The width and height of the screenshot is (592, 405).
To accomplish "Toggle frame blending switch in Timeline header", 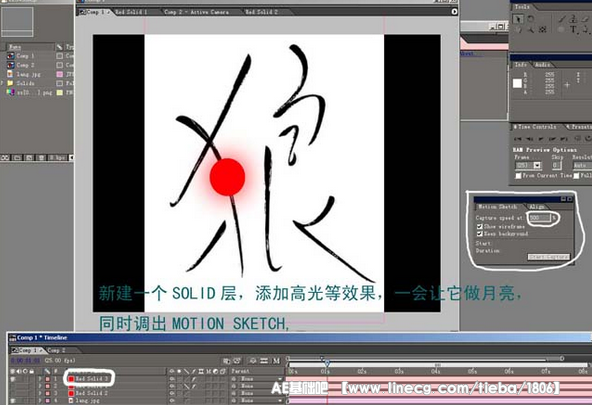I will click(x=264, y=361).
